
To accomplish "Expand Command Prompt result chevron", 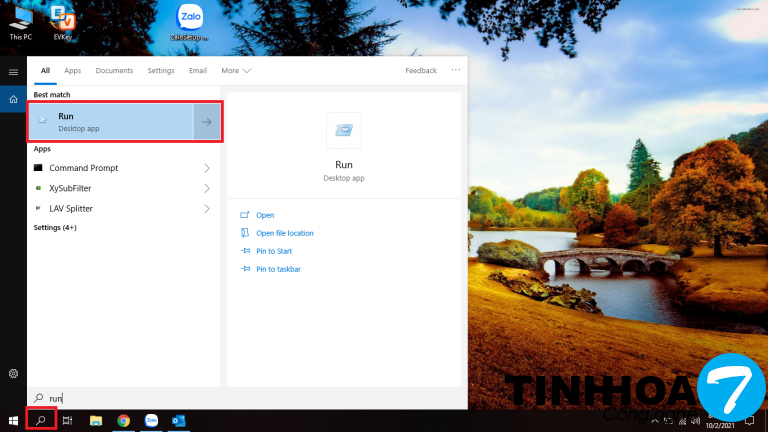I will tap(207, 168).
